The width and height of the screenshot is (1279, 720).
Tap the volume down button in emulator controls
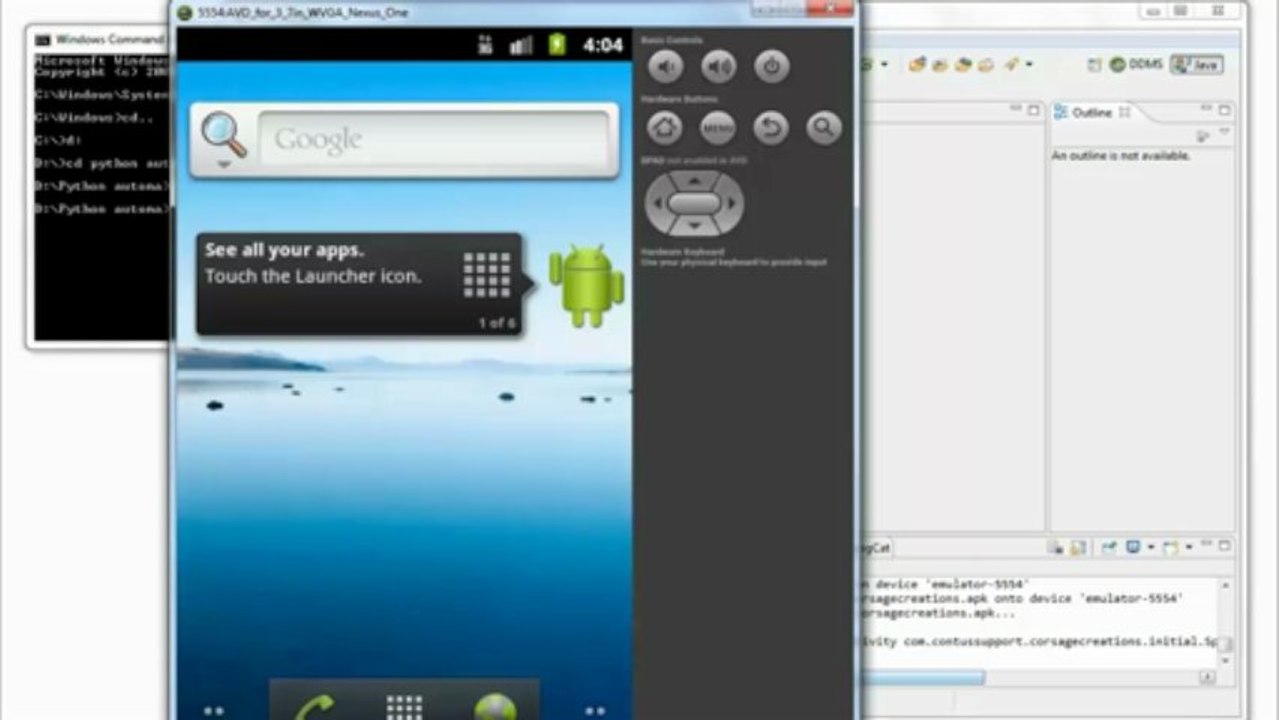tap(665, 67)
